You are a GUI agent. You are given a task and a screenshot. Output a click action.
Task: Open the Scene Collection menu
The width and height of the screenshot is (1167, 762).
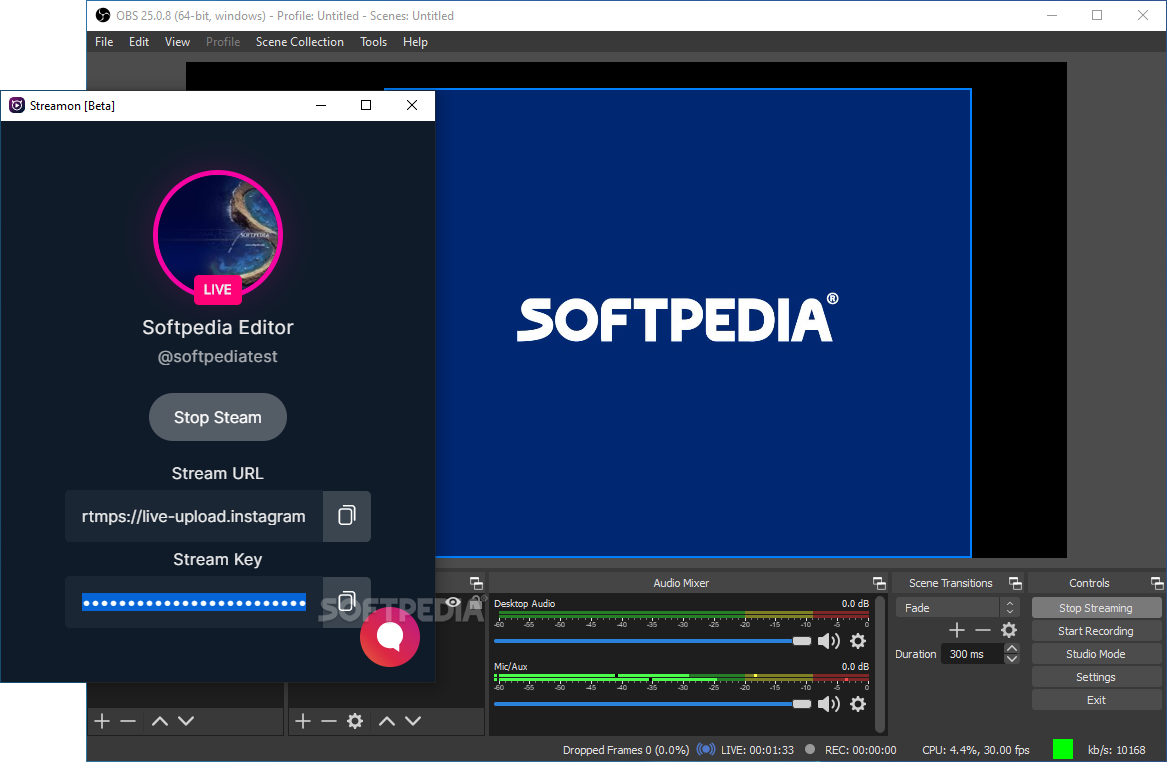(300, 42)
